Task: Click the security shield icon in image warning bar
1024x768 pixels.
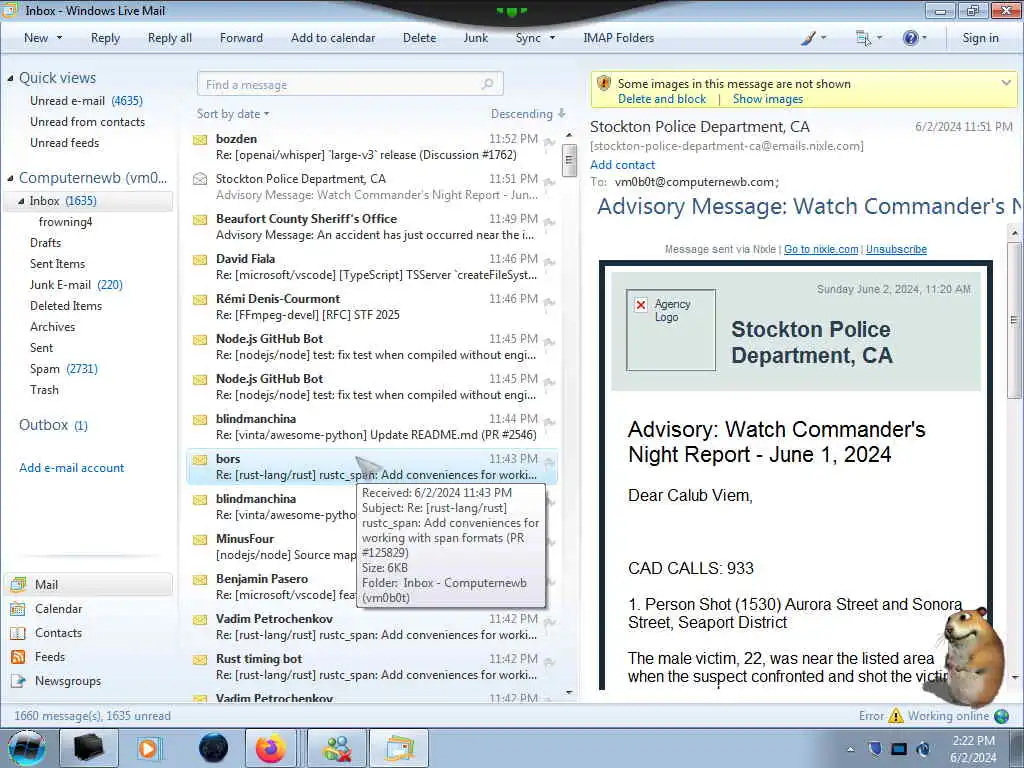Action: pos(604,84)
